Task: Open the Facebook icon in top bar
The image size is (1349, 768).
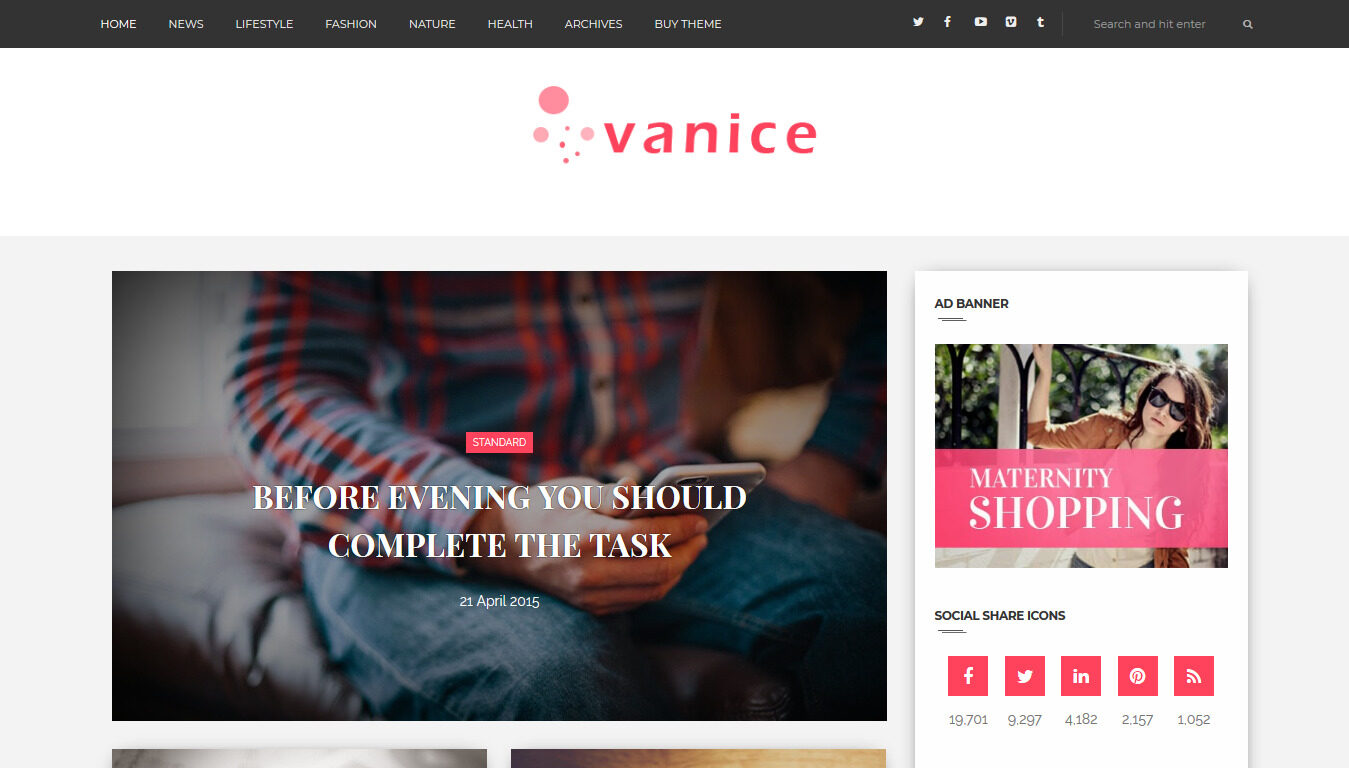Action: 947,22
